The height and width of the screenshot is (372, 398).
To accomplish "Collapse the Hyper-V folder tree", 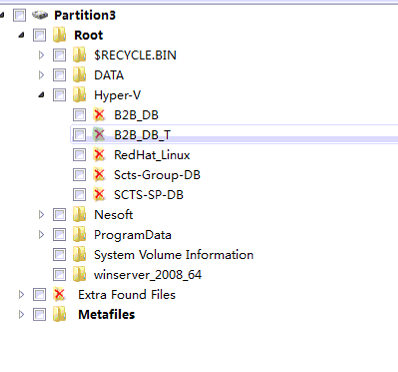I will (41, 95).
